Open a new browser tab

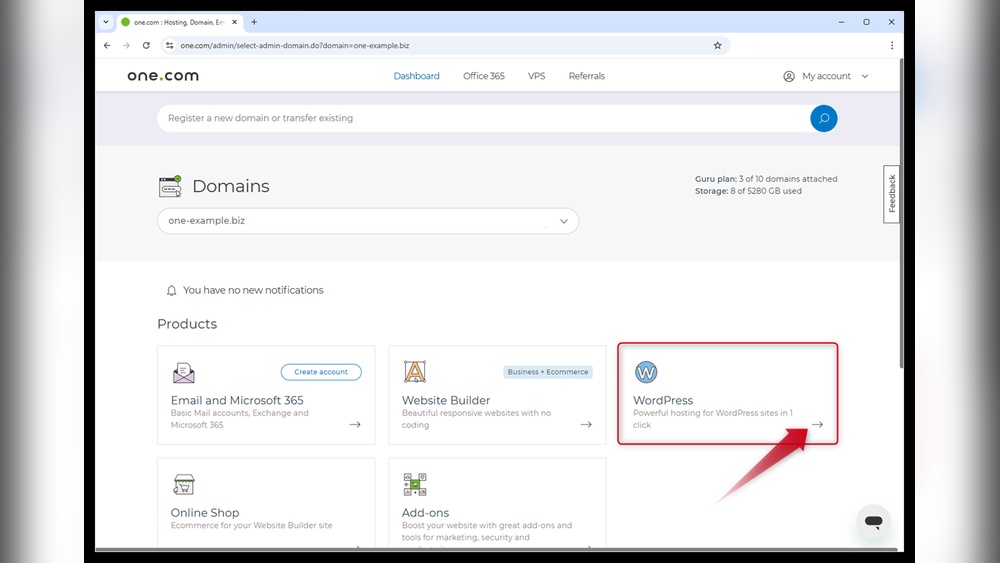pos(254,22)
